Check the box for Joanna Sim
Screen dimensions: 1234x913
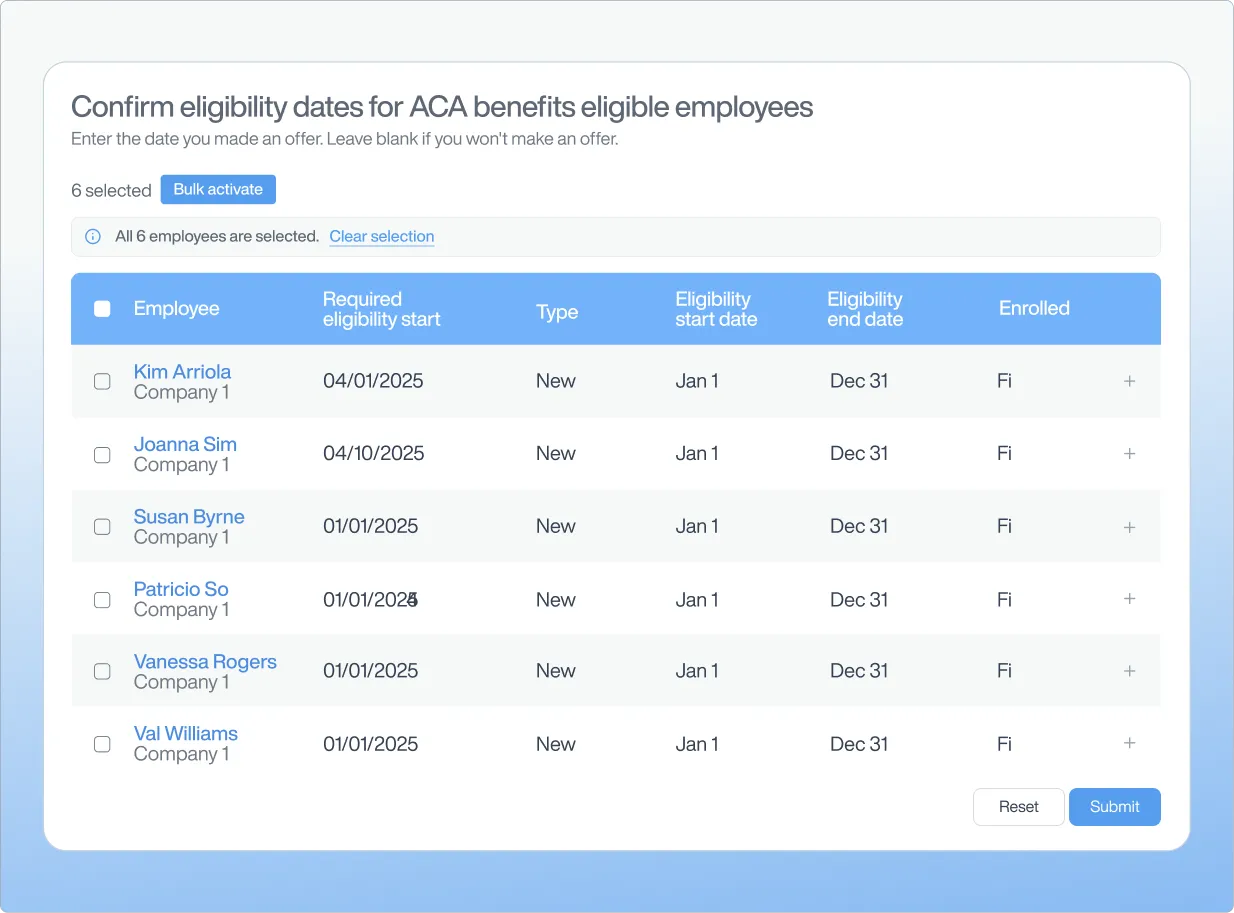(x=102, y=455)
